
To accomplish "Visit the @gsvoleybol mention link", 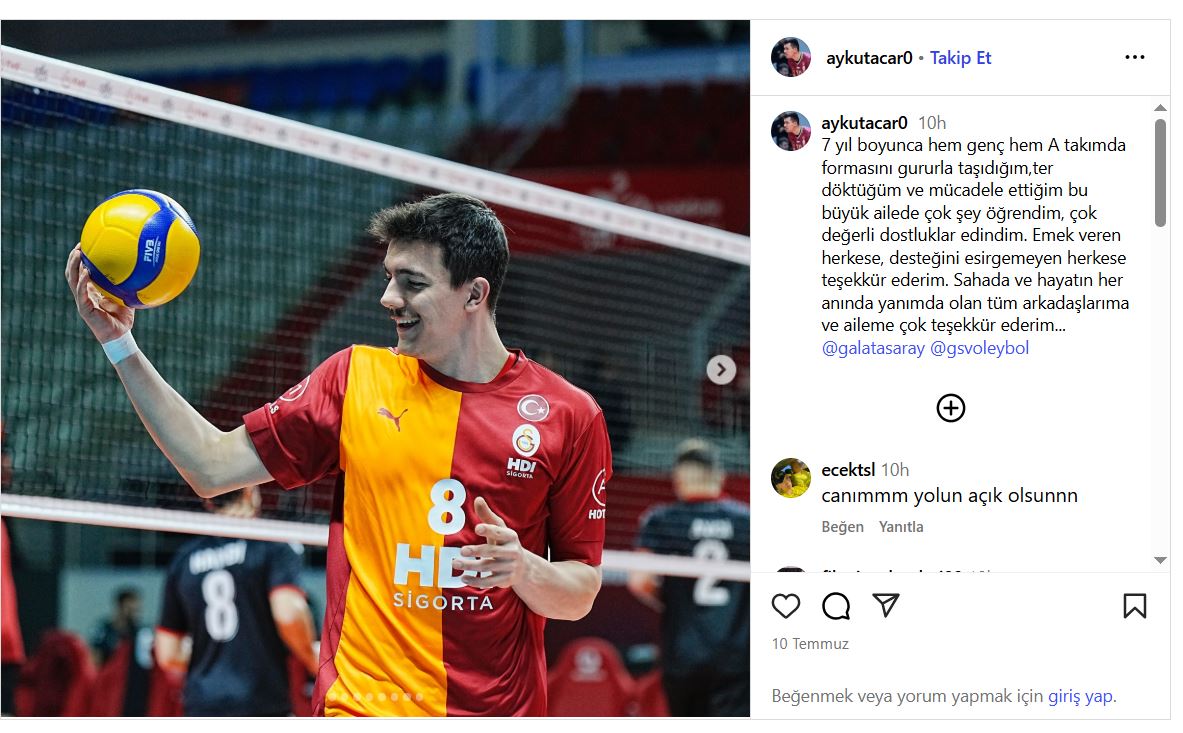I will pos(979,348).
